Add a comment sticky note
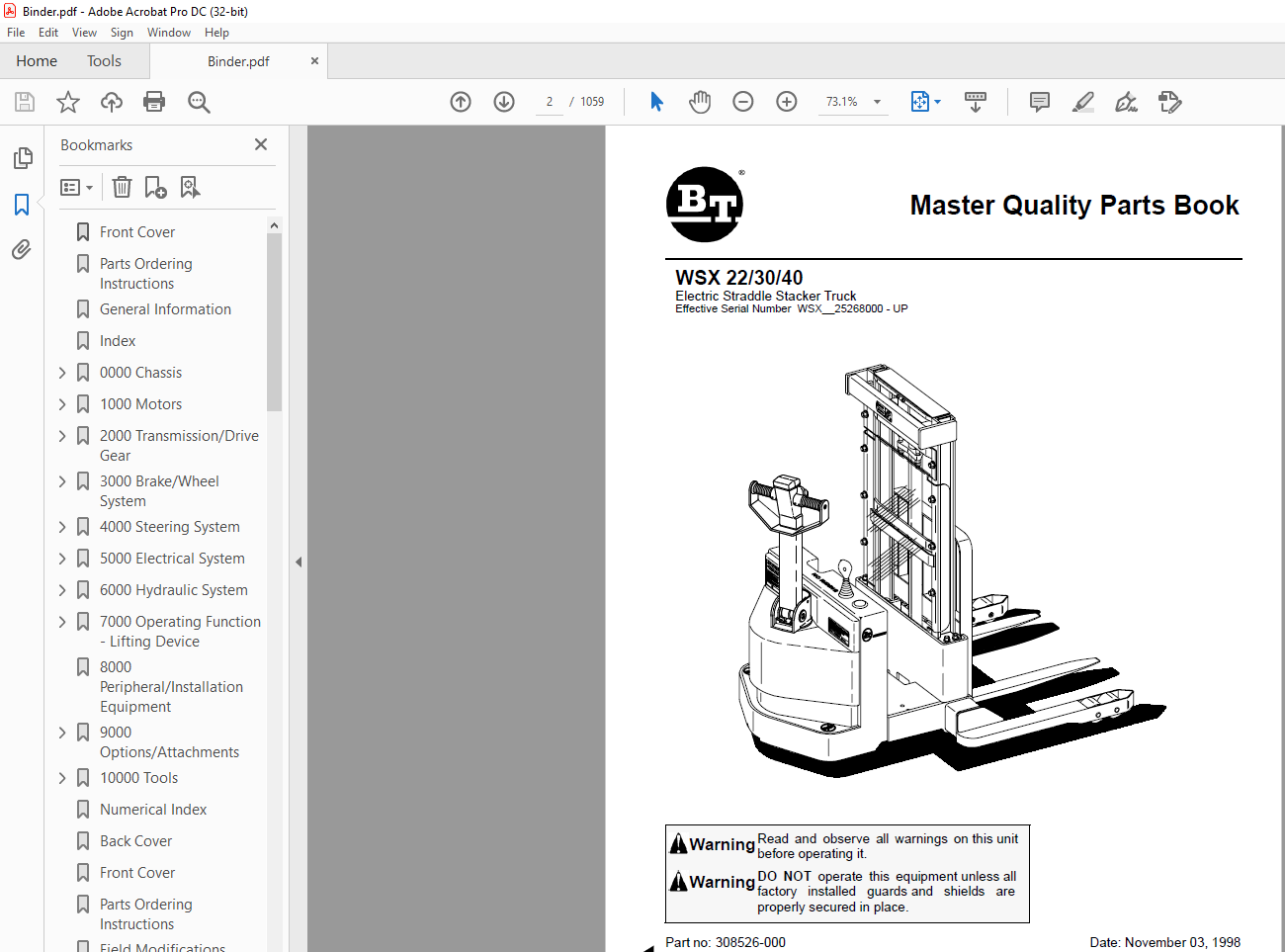This screenshot has height=952, width=1285. click(x=1040, y=102)
